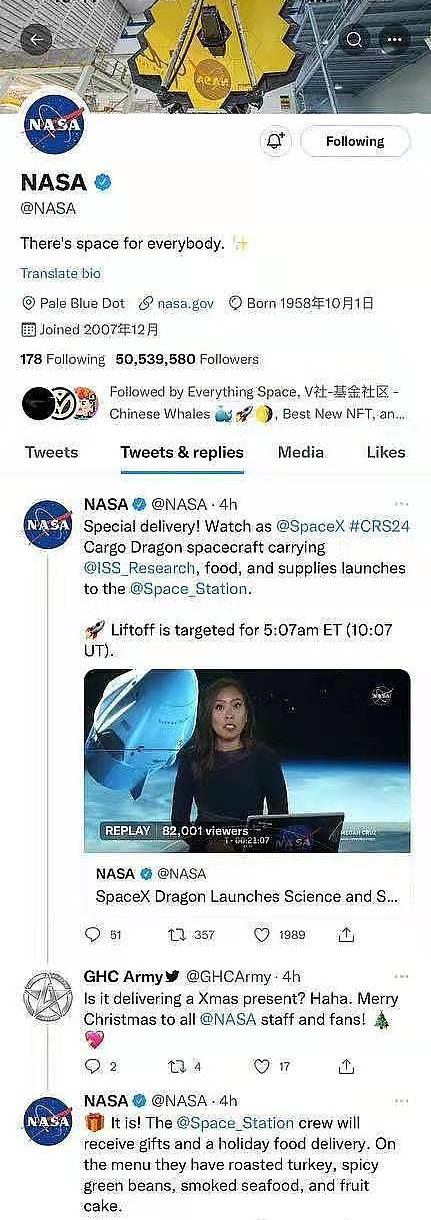The height and width of the screenshot is (1220, 431).
Task: Expand options on the first NASA tweet
Action: pyautogui.click(x=401, y=504)
